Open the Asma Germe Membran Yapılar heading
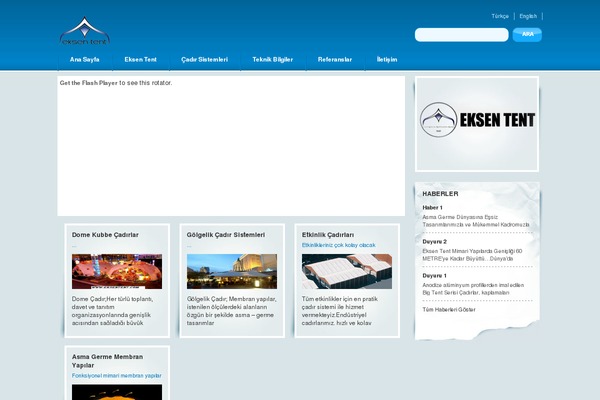Image resolution: width=600 pixels, height=400 pixels. coord(108,361)
